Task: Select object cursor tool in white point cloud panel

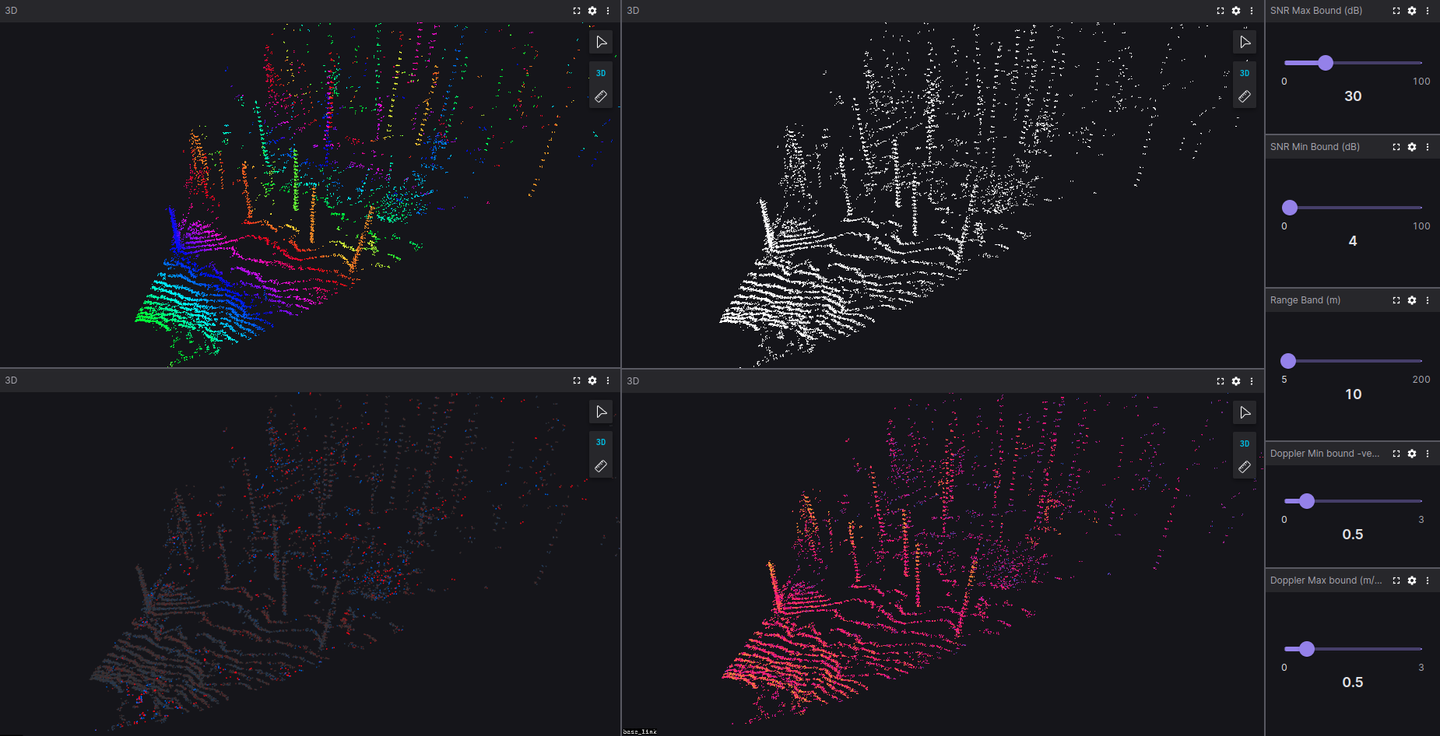Action: point(1244,42)
